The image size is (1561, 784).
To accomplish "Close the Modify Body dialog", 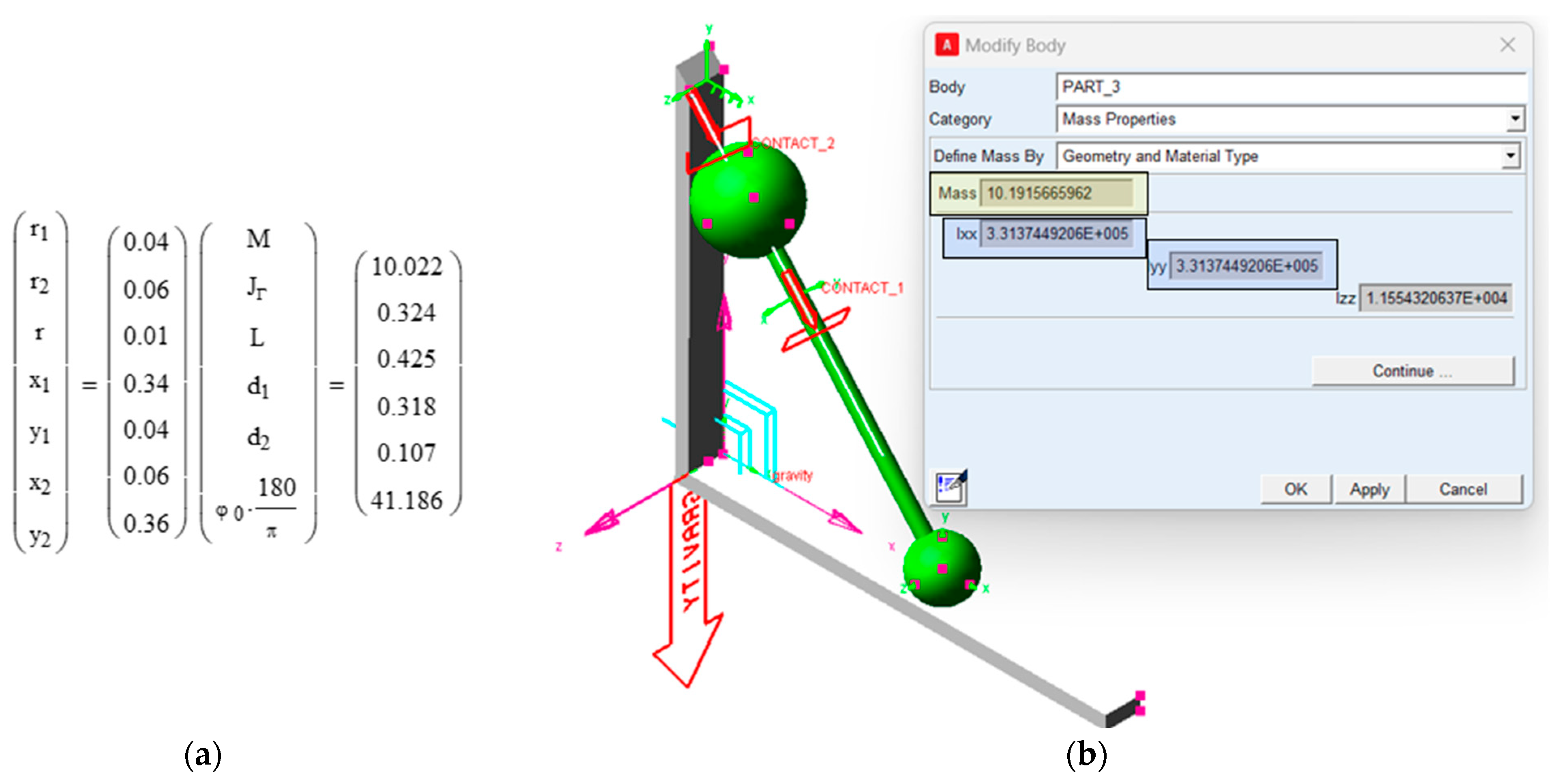I will 1507,45.
